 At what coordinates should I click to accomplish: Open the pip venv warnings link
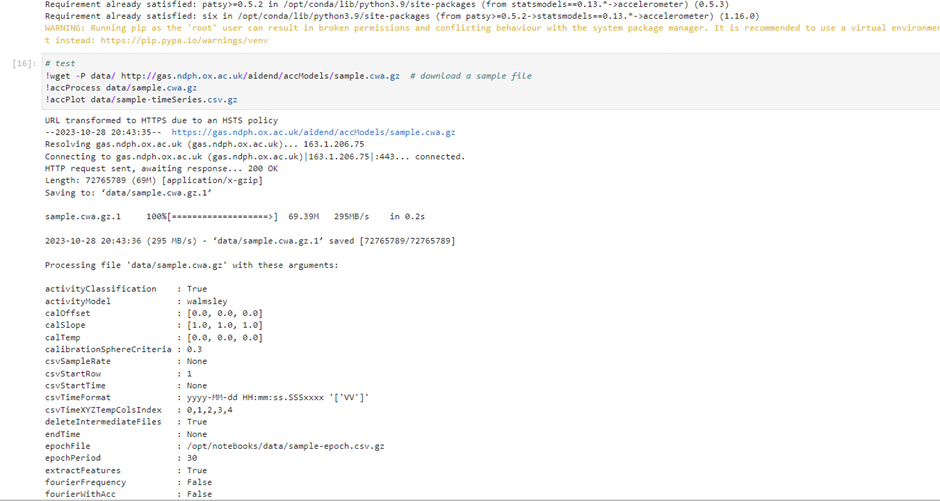pyautogui.click(x=184, y=40)
